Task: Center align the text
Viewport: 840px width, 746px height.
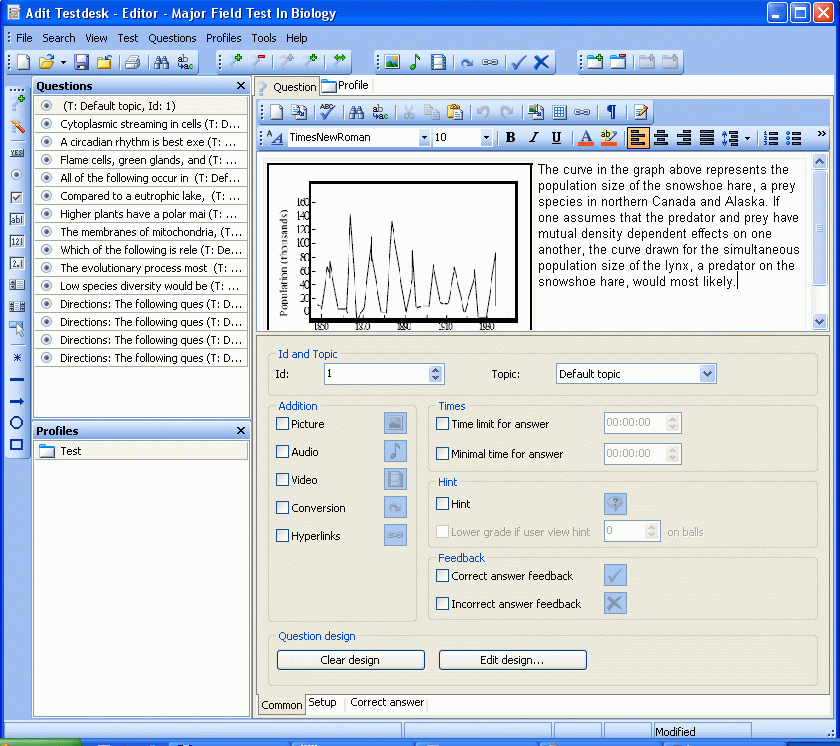Action: (x=661, y=138)
